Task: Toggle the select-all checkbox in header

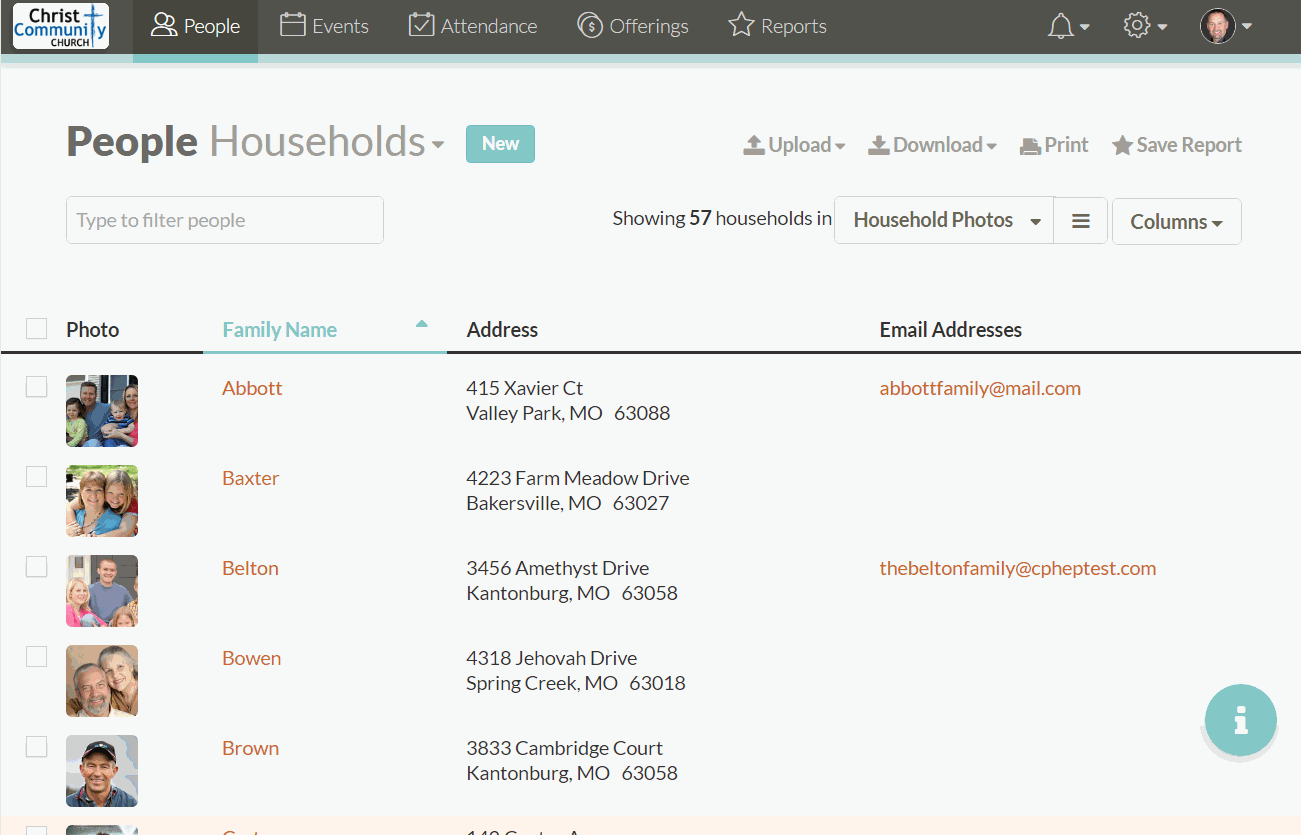Action: tap(37, 329)
